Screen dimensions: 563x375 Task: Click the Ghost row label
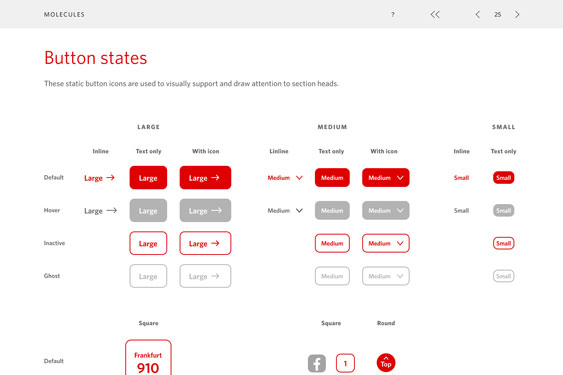(52, 276)
